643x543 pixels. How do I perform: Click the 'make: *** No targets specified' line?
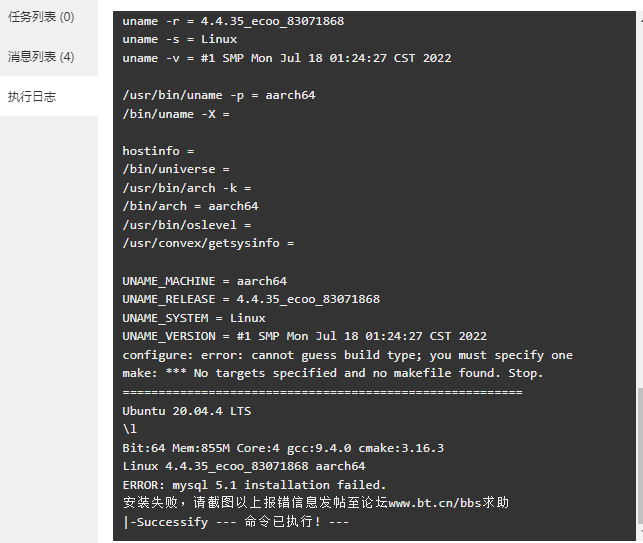tap(333, 373)
